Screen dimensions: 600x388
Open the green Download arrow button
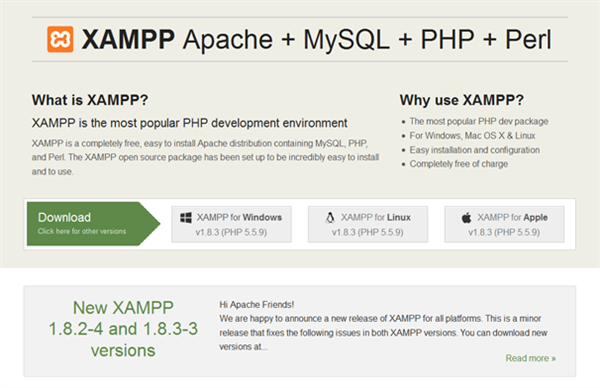[93, 224]
